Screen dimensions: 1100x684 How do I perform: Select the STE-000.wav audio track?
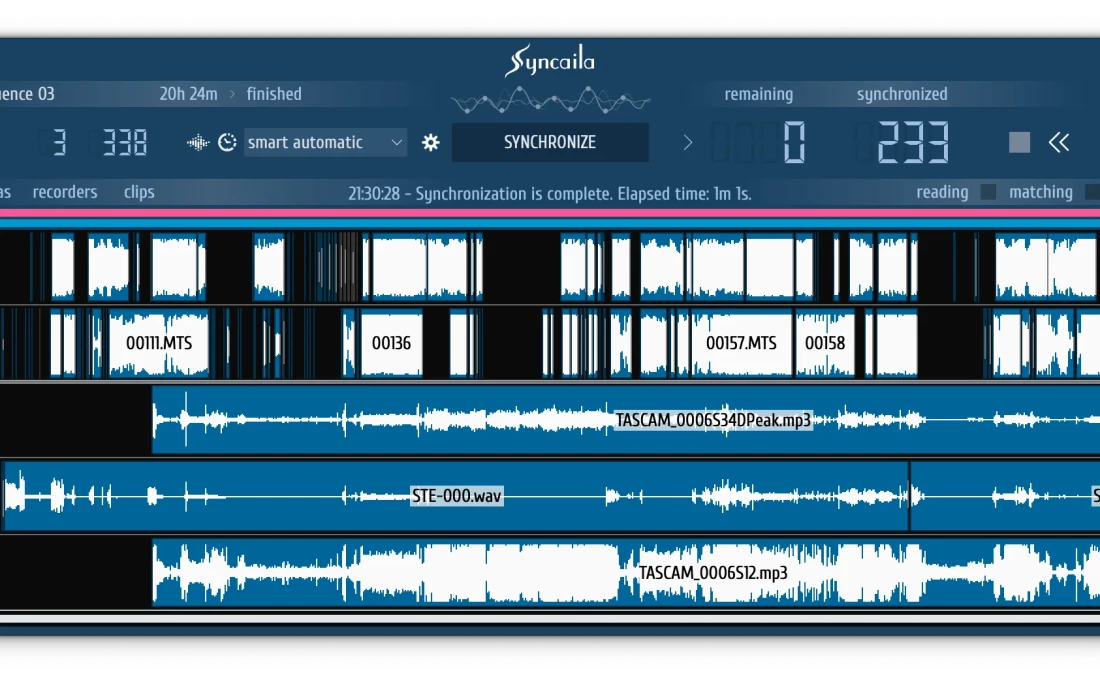click(456, 496)
